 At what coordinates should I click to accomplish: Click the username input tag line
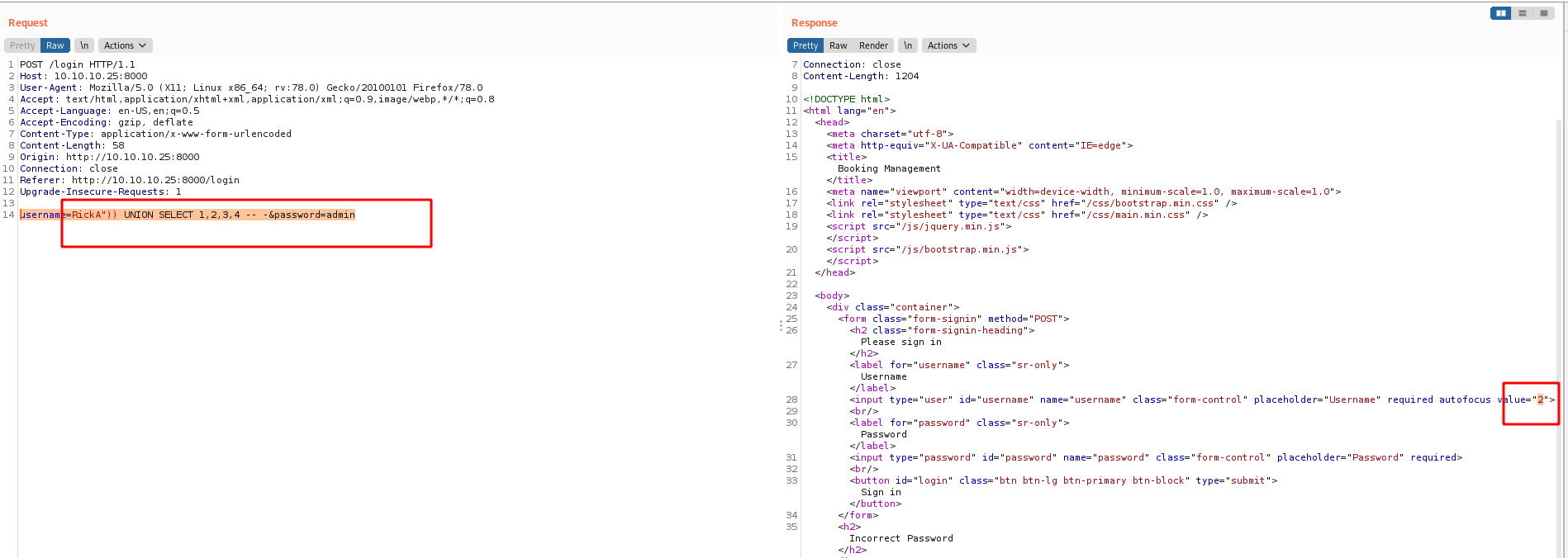(x=1203, y=400)
